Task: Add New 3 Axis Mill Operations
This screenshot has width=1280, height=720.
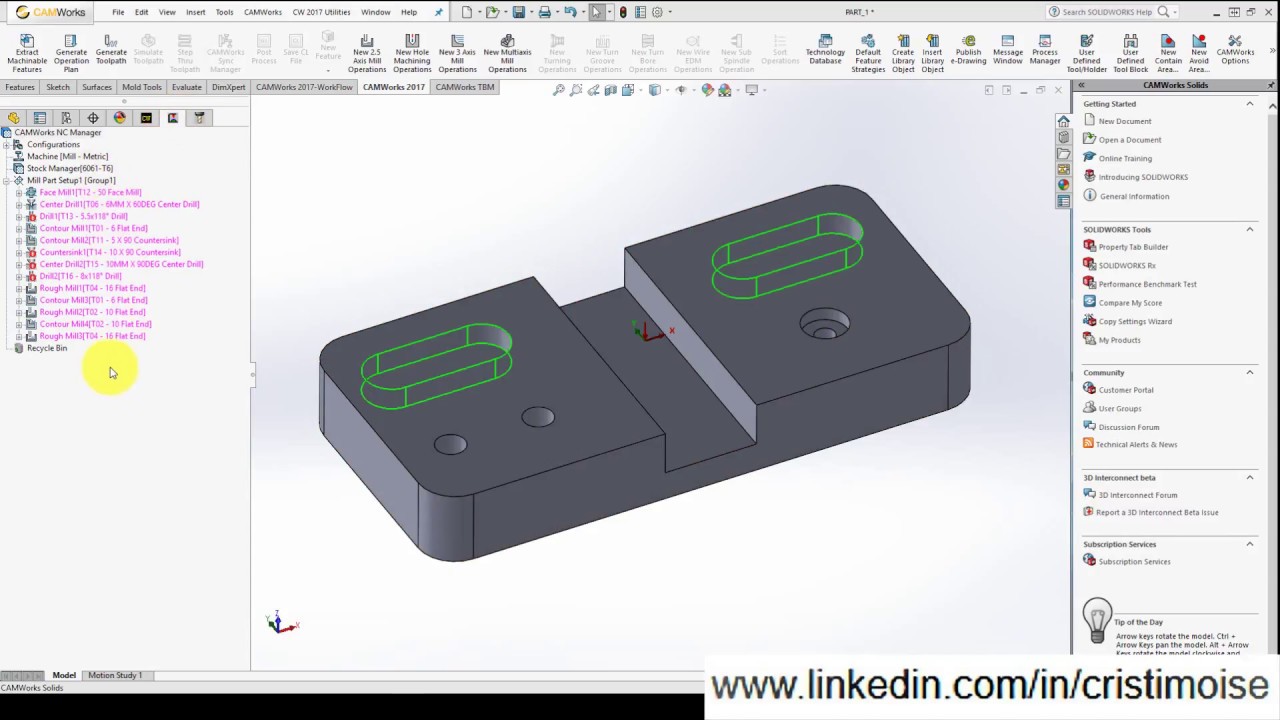Action: pyautogui.click(x=457, y=54)
